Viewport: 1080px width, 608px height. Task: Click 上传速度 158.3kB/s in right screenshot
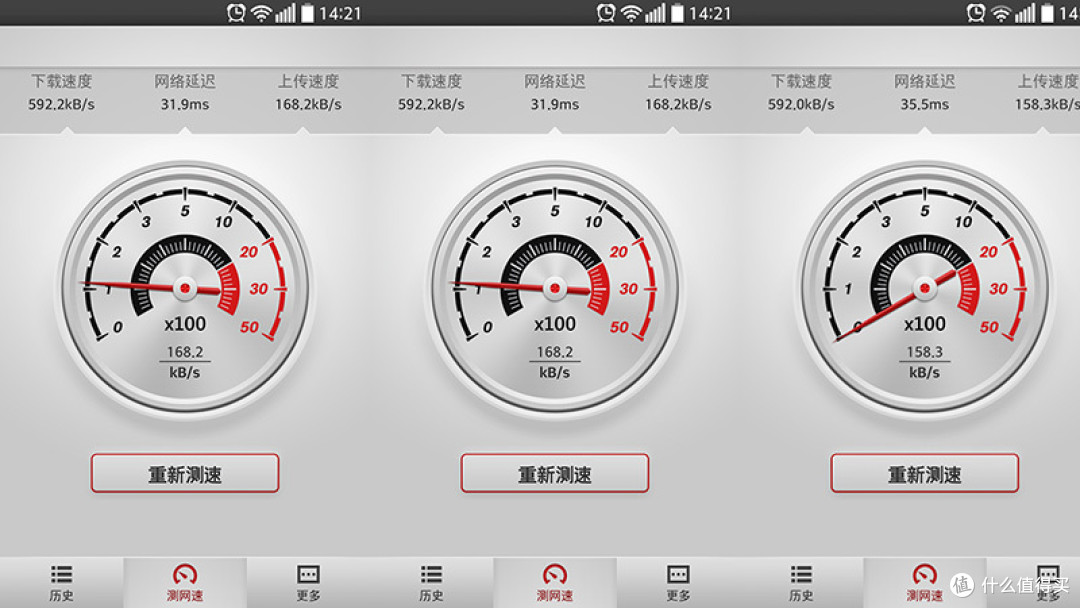[1047, 93]
